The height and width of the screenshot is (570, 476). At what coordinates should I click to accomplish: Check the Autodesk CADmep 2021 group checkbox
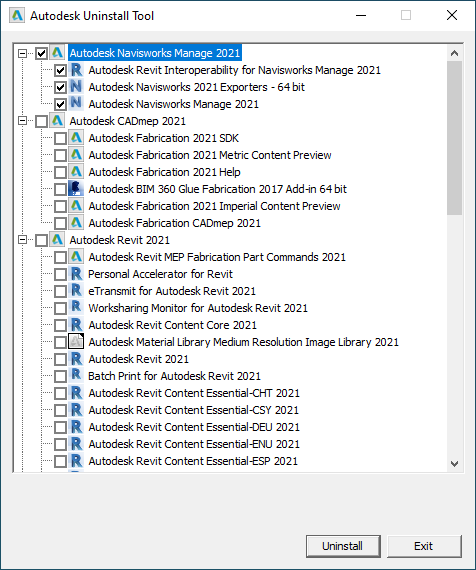[x=41, y=121]
